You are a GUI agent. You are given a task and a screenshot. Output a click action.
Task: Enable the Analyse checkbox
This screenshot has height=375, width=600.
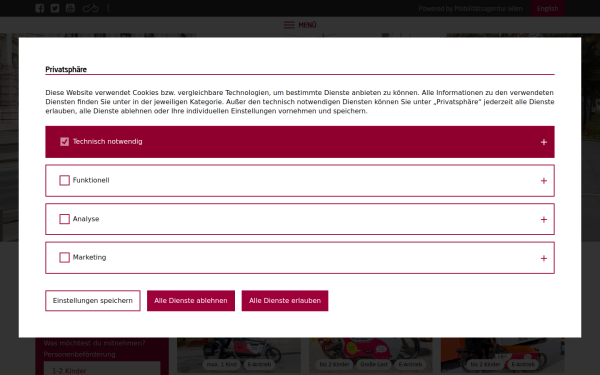point(64,219)
